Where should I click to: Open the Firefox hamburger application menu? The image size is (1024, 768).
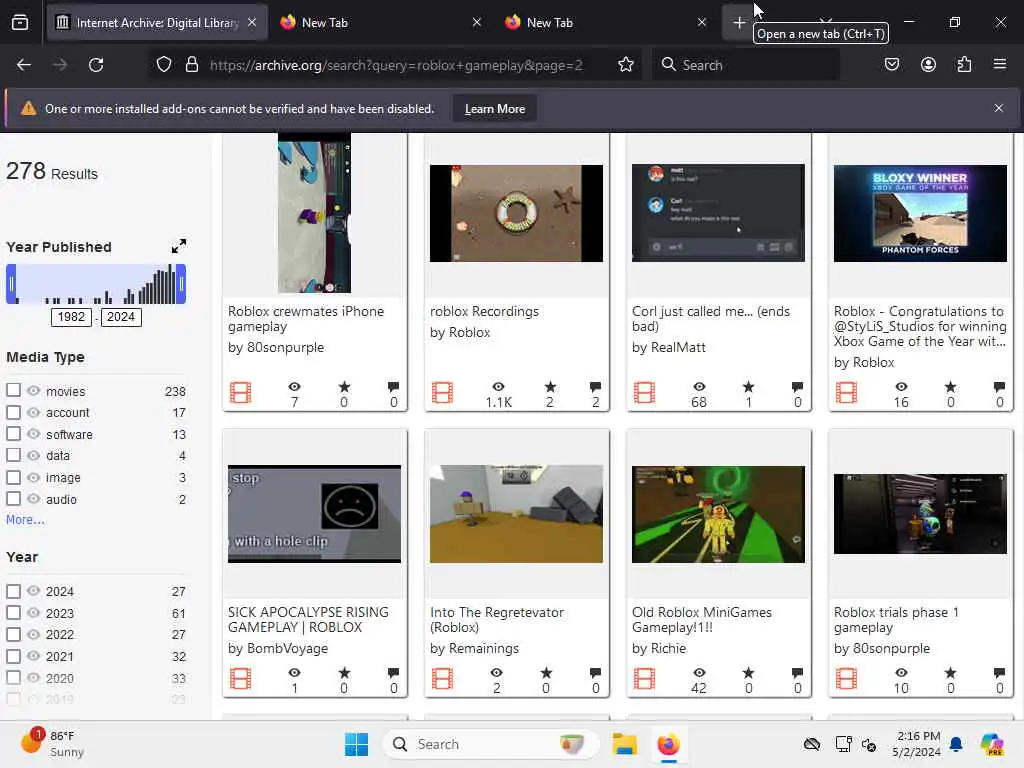[x=999, y=65]
